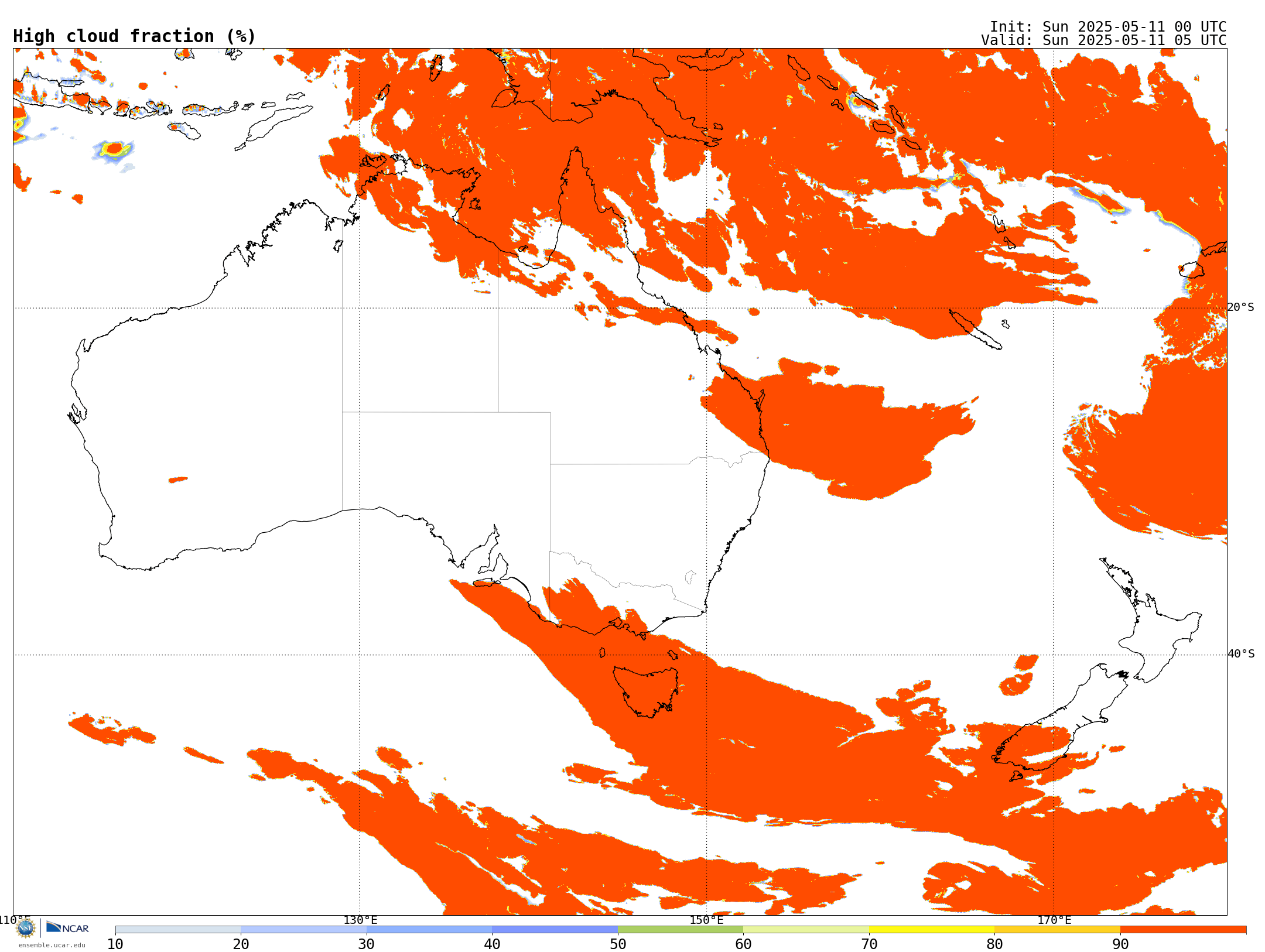Click the 150°E longitude label

(x=706, y=920)
